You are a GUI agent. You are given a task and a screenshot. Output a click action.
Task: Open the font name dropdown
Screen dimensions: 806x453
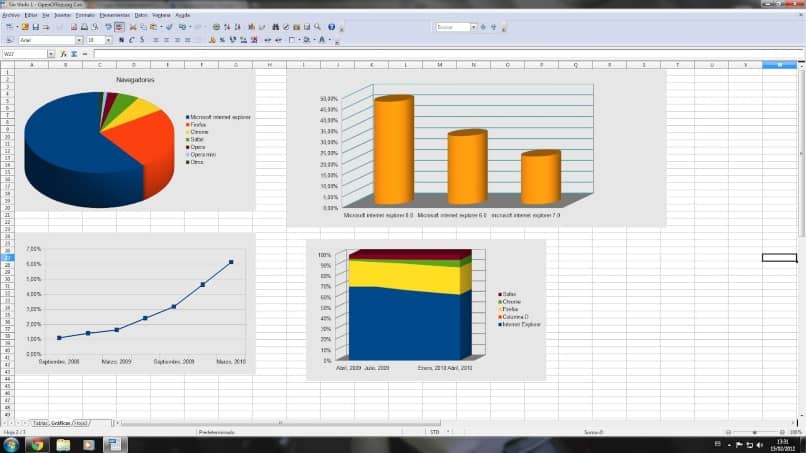coord(79,40)
